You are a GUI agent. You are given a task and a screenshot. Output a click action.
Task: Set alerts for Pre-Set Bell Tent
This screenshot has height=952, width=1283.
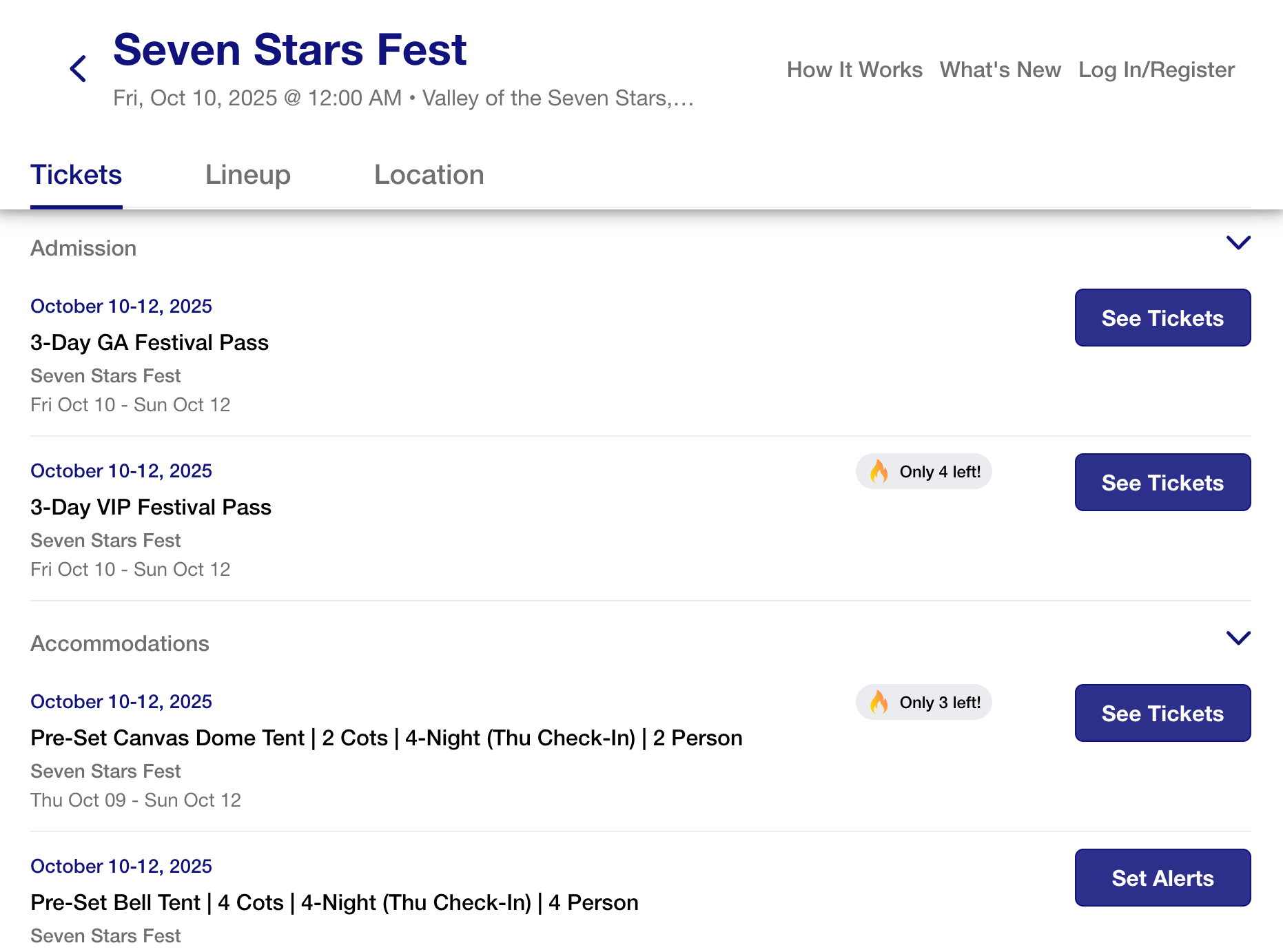(1163, 878)
